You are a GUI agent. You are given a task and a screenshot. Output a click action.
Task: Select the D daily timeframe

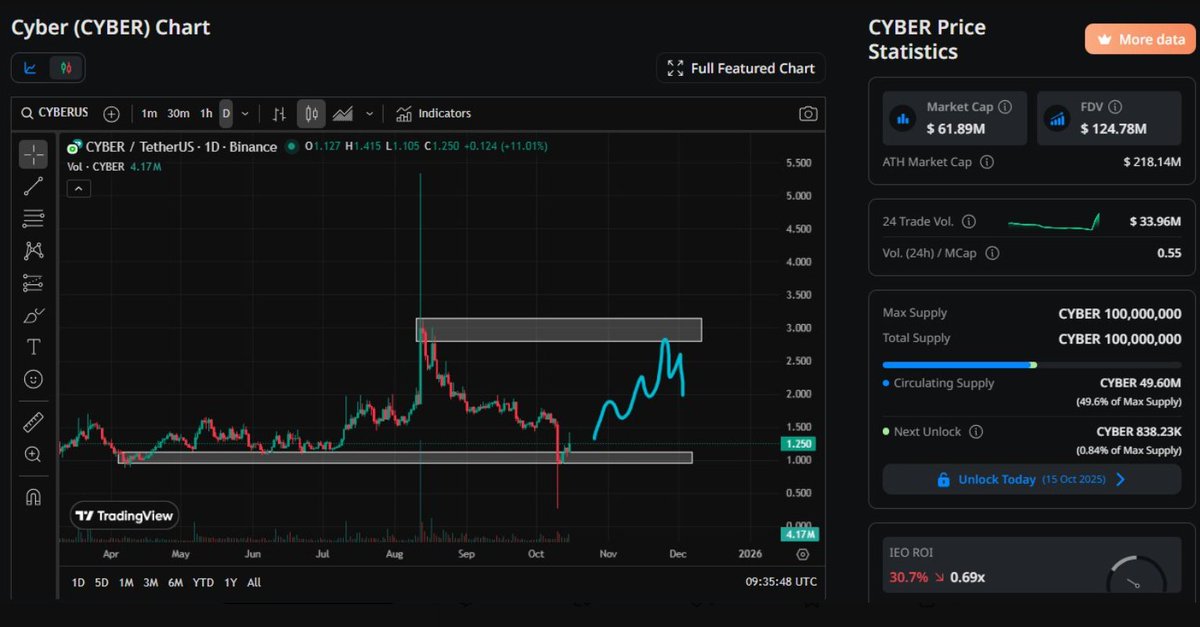226,114
